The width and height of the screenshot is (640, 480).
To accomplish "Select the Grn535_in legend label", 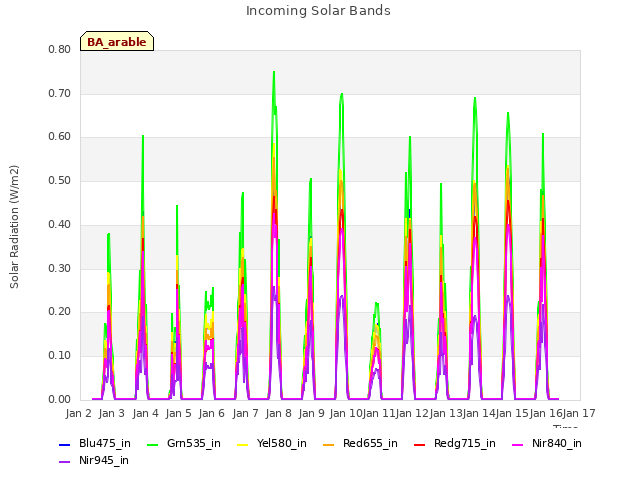I will 194,444.
